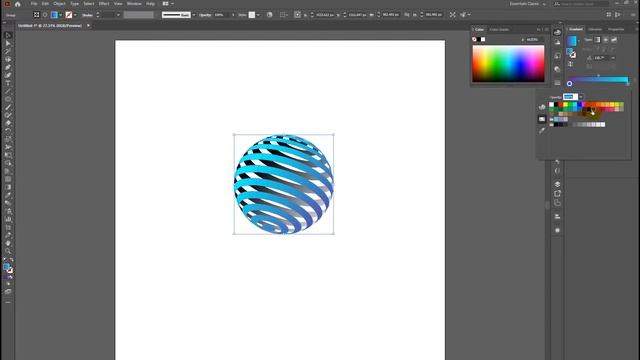
Task: Open the Help menu
Action: click(150, 4)
